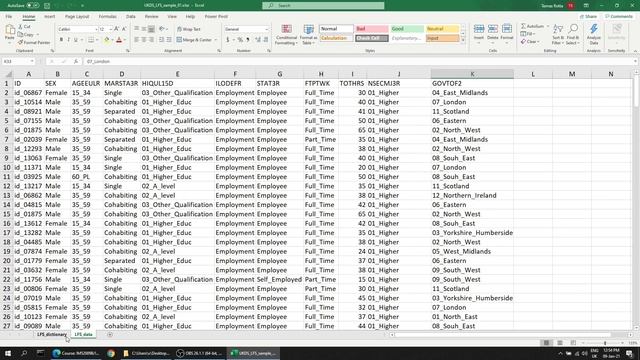The width and height of the screenshot is (640, 360).
Task: Apply the Neutral cell style
Action: click(x=442, y=29)
